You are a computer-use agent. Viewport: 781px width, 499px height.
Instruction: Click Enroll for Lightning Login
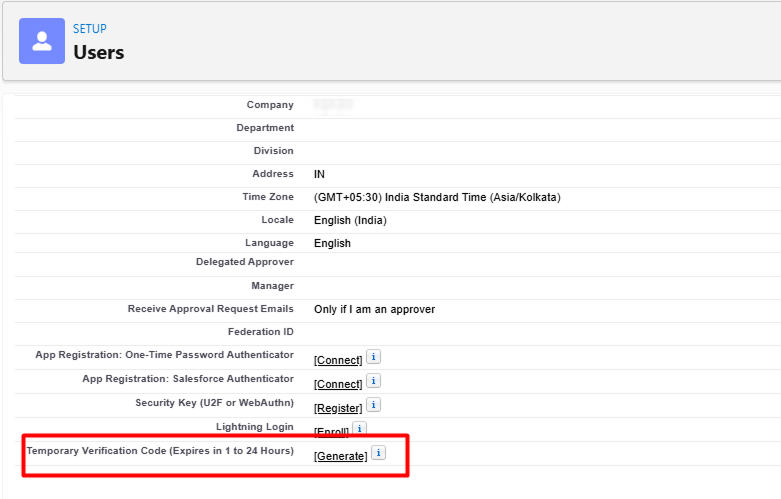pyautogui.click(x=331, y=431)
